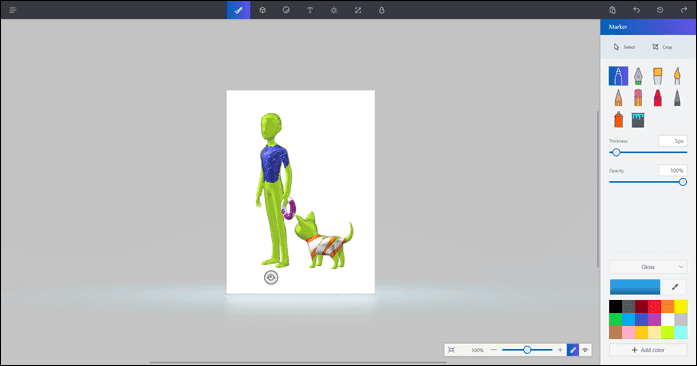Click the current color preview swatch
The width and height of the screenshot is (697, 366).
(x=635, y=287)
